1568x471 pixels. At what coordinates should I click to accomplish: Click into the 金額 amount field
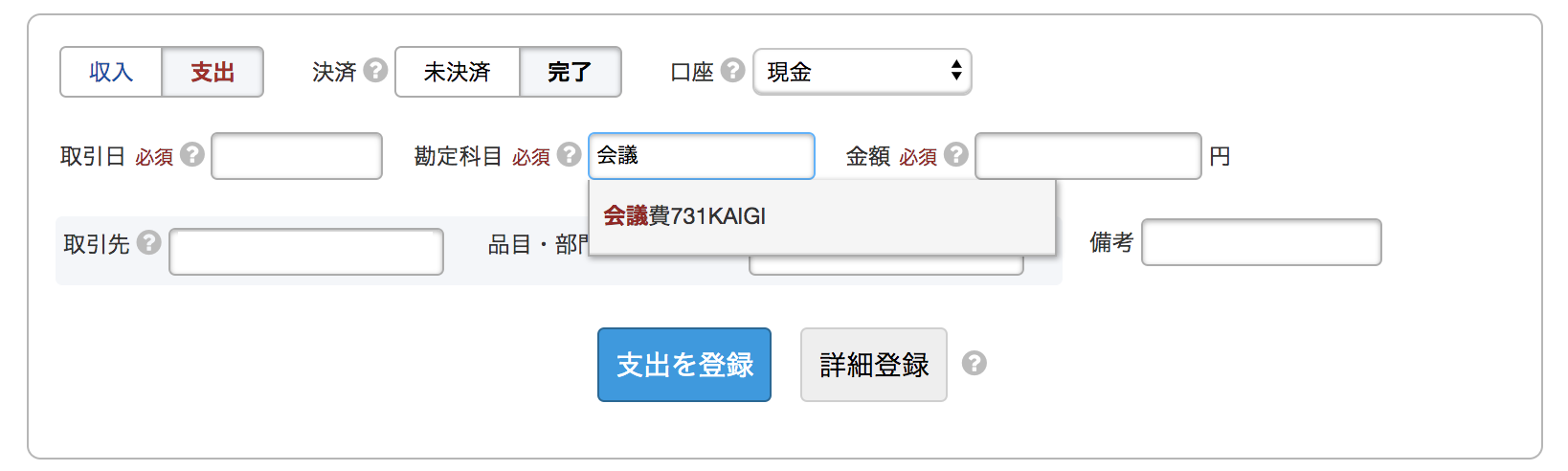click(x=1087, y=156)
